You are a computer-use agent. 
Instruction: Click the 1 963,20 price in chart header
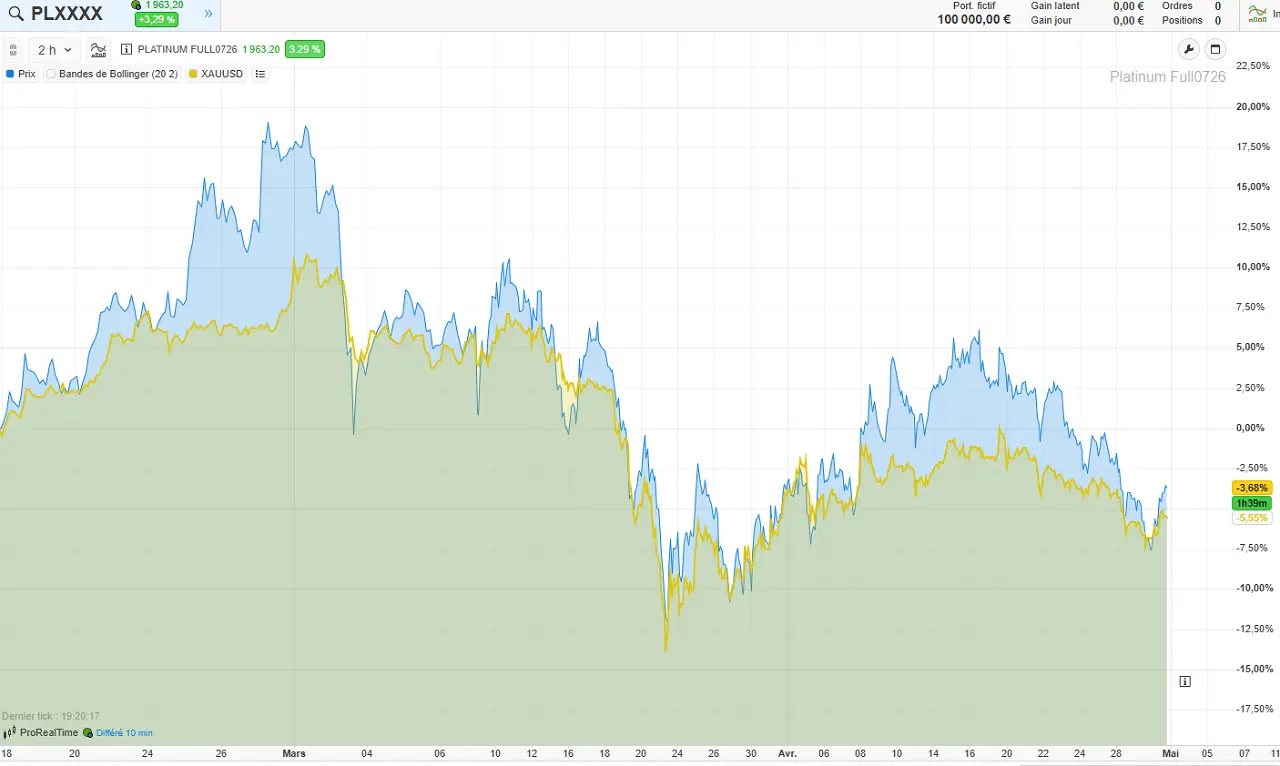[x=261, y=49]
